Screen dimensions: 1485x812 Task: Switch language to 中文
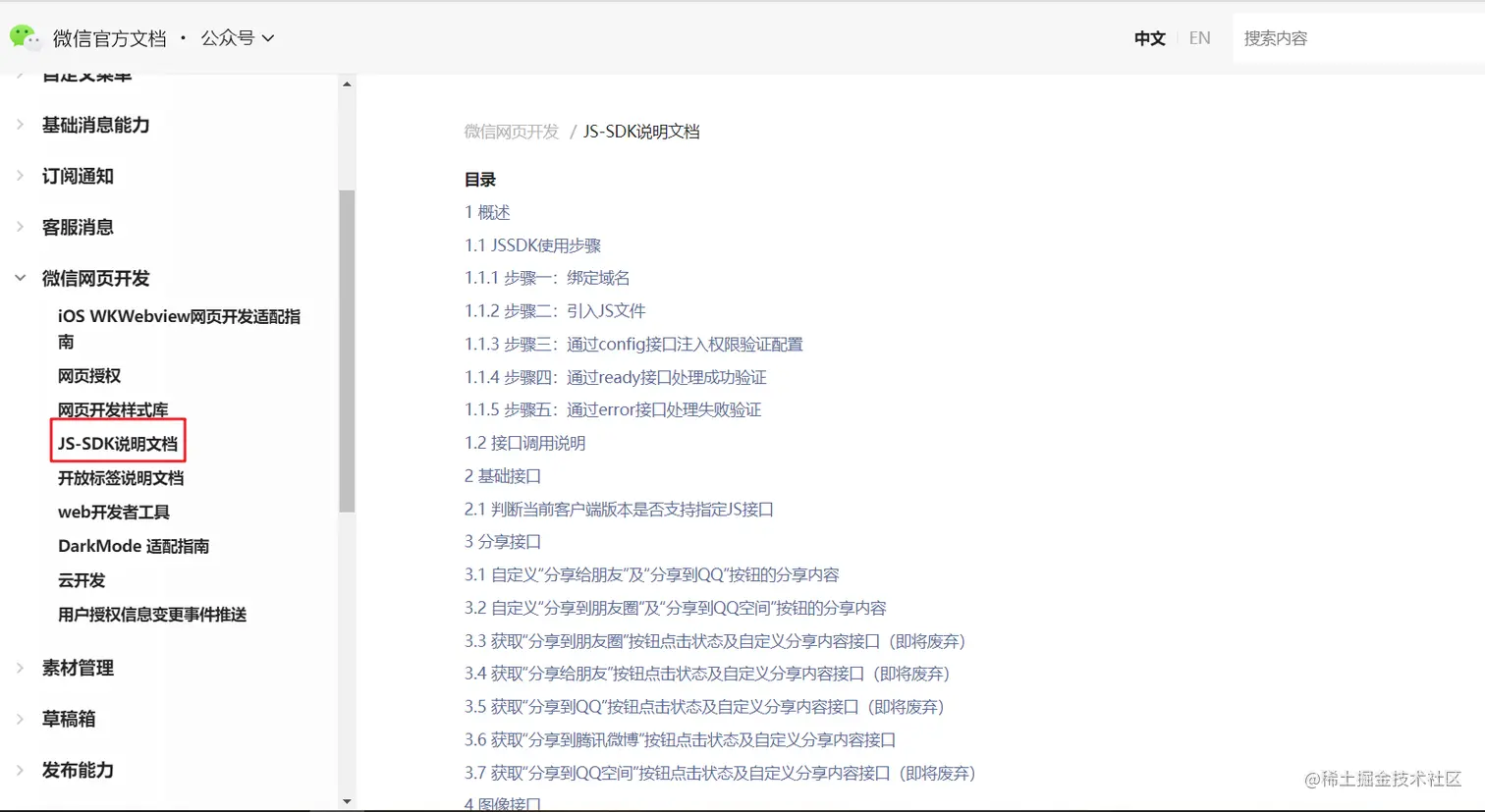tap(1149, 38)
